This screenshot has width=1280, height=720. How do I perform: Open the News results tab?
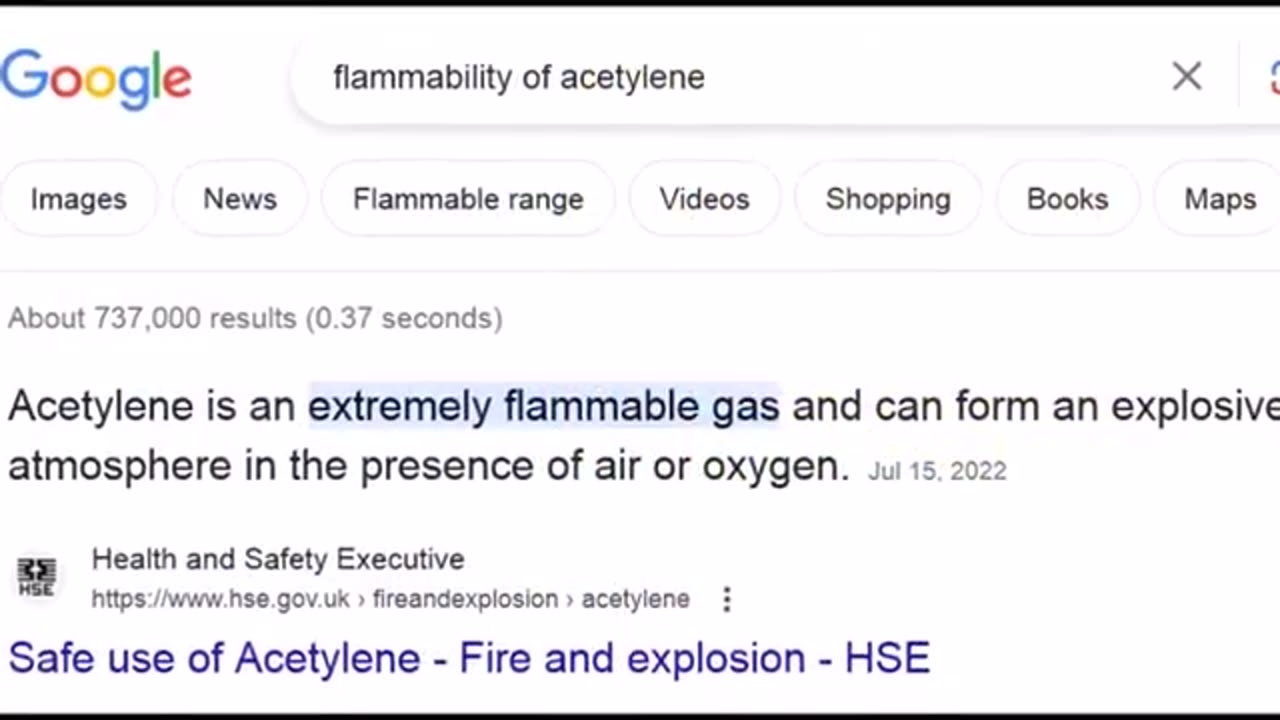(x=240, y=199)
